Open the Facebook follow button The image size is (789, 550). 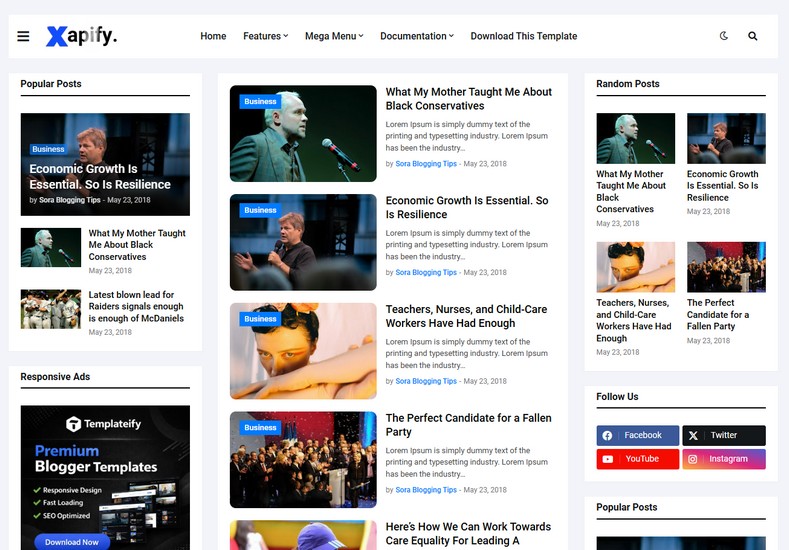637,435
